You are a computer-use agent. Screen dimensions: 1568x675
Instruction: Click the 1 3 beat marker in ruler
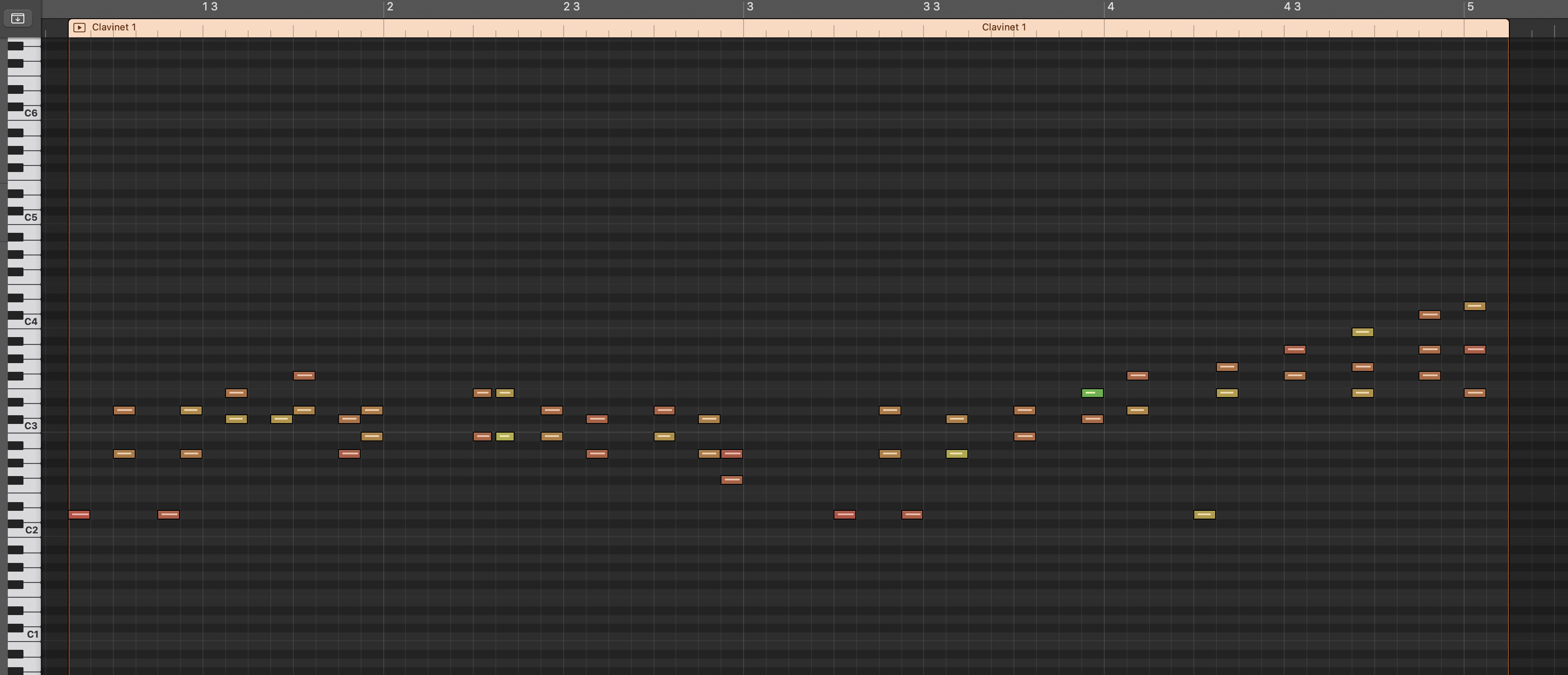pyautogui.click(x=210, y=7)
